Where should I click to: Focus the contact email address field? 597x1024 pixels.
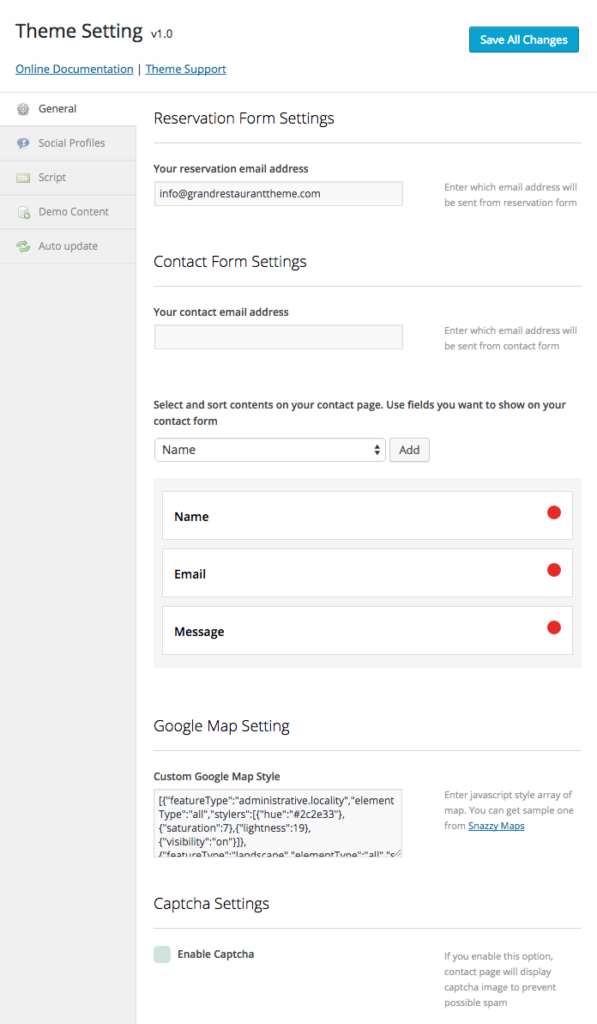278,337
